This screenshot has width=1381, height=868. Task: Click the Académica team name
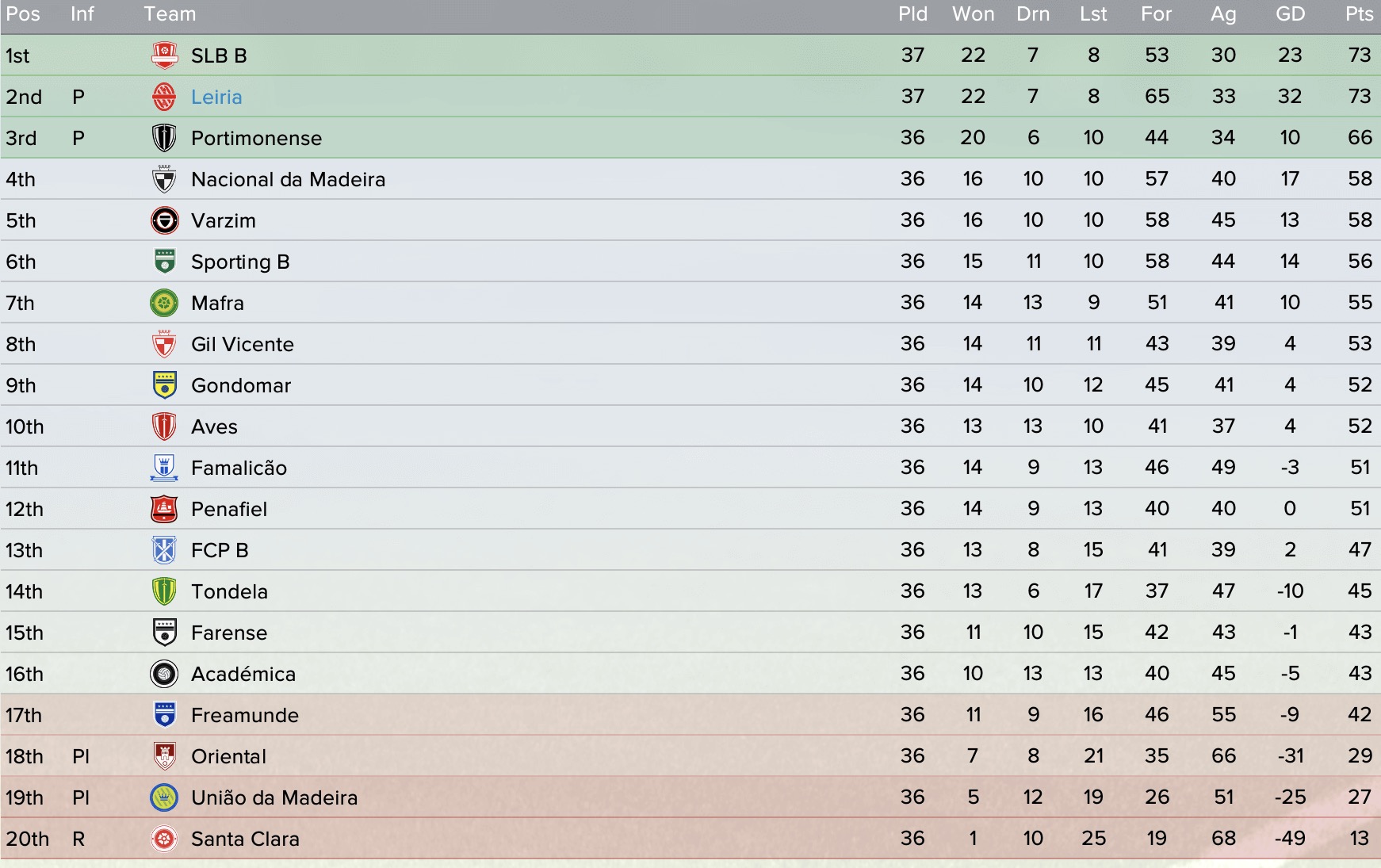click(243, 674)
